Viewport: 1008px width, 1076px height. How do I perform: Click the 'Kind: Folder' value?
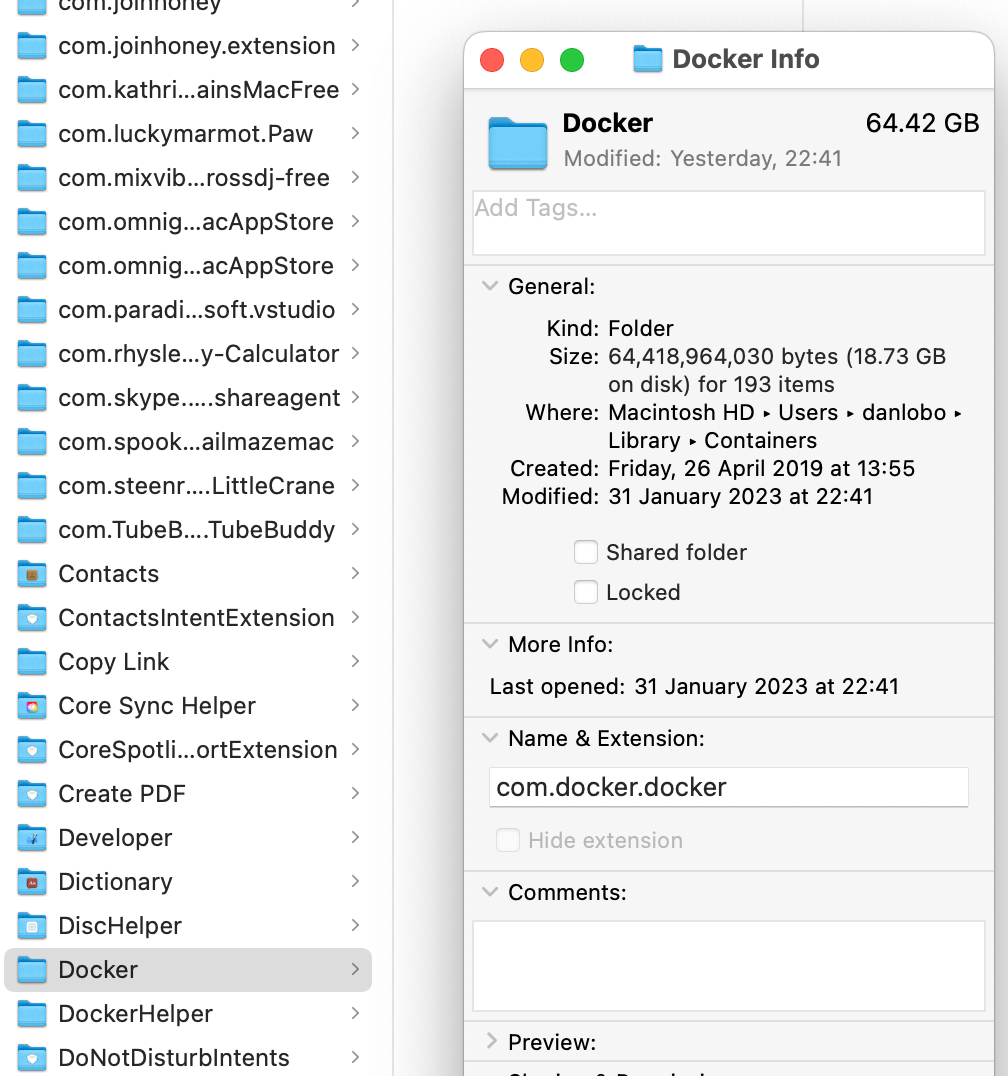point(641,329)
